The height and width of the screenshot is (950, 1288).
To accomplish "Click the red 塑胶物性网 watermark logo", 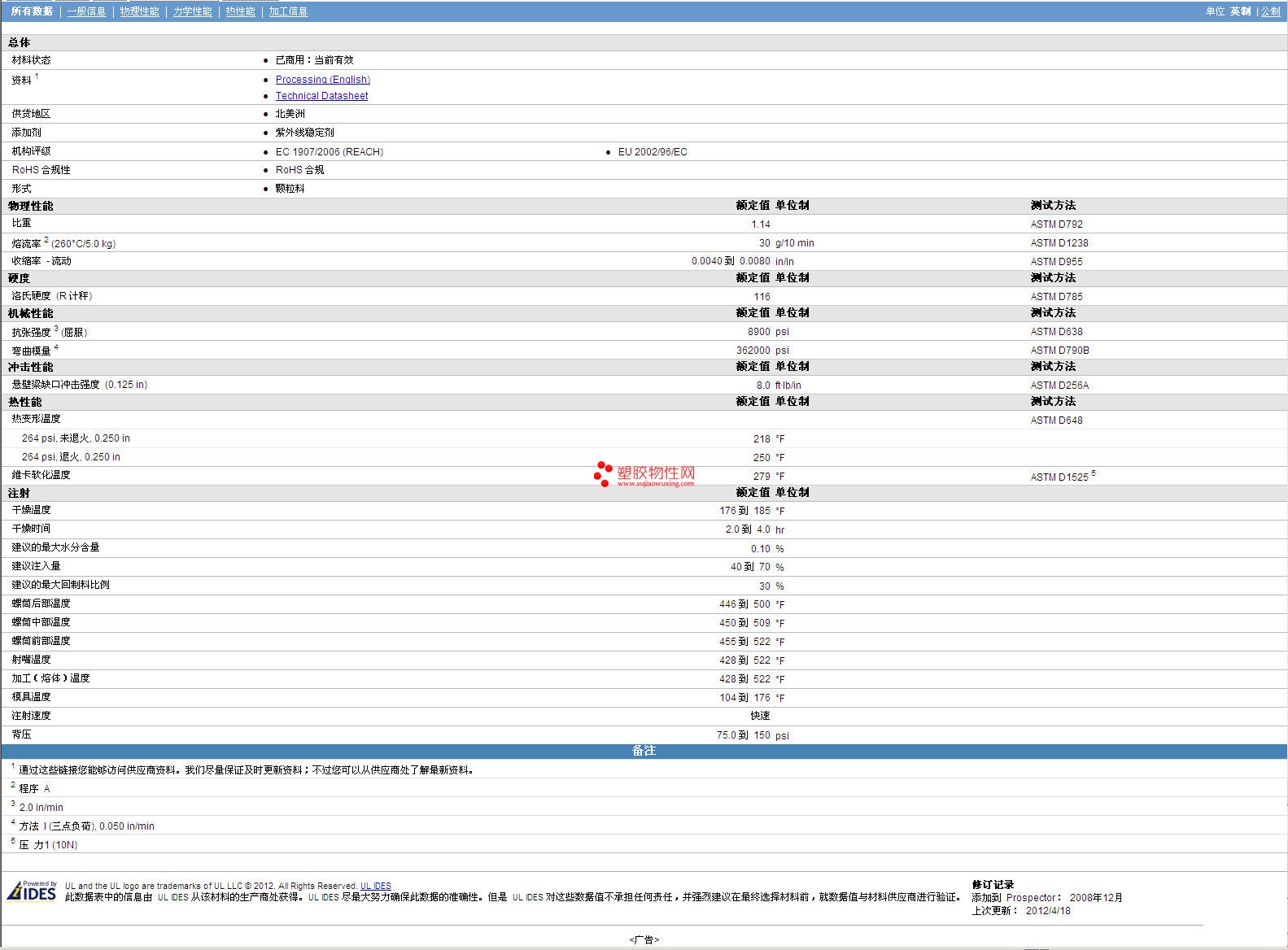I will 644,475.
